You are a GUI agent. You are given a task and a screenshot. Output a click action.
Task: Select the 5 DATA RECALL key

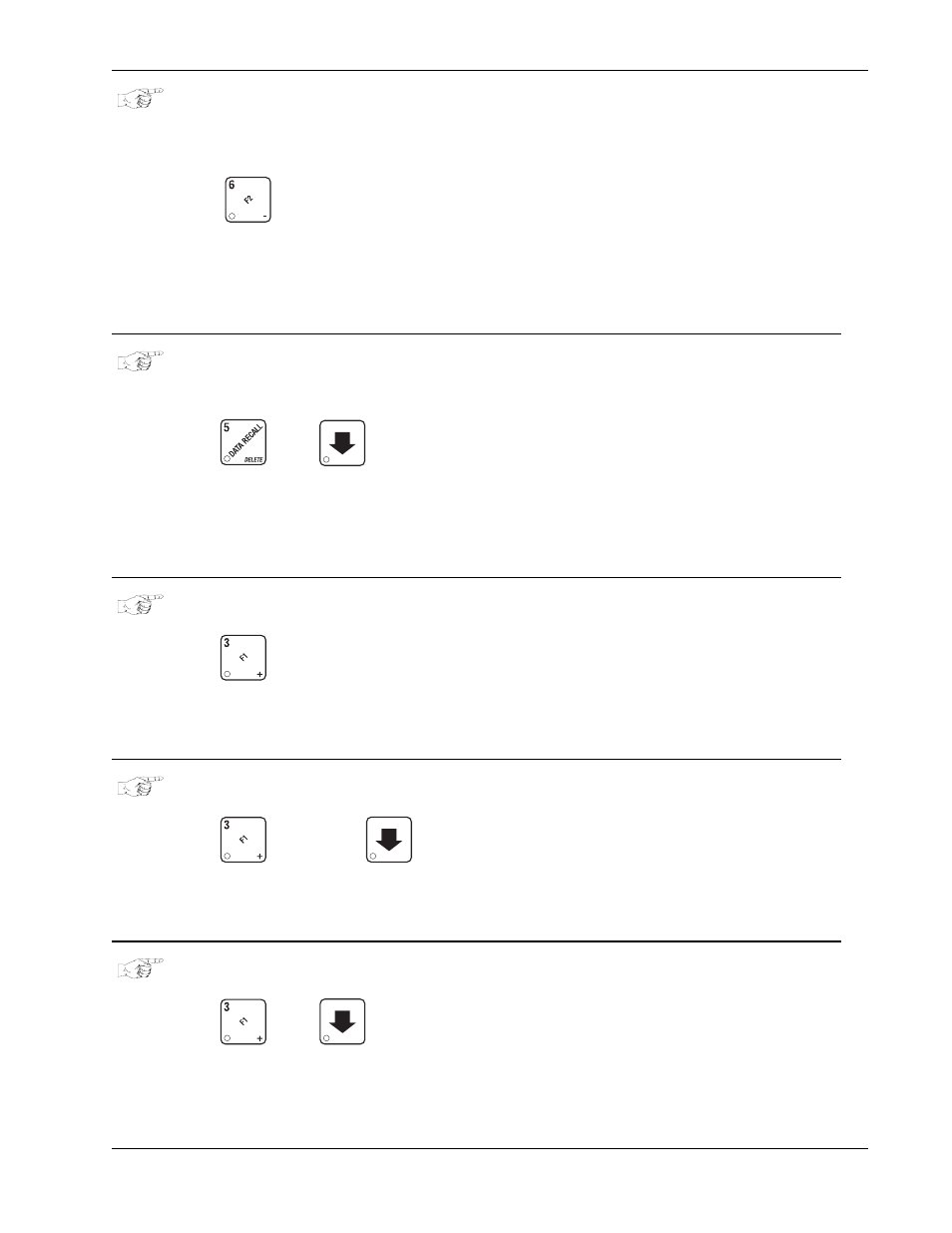pyautogui.click(x=242, y=442)
